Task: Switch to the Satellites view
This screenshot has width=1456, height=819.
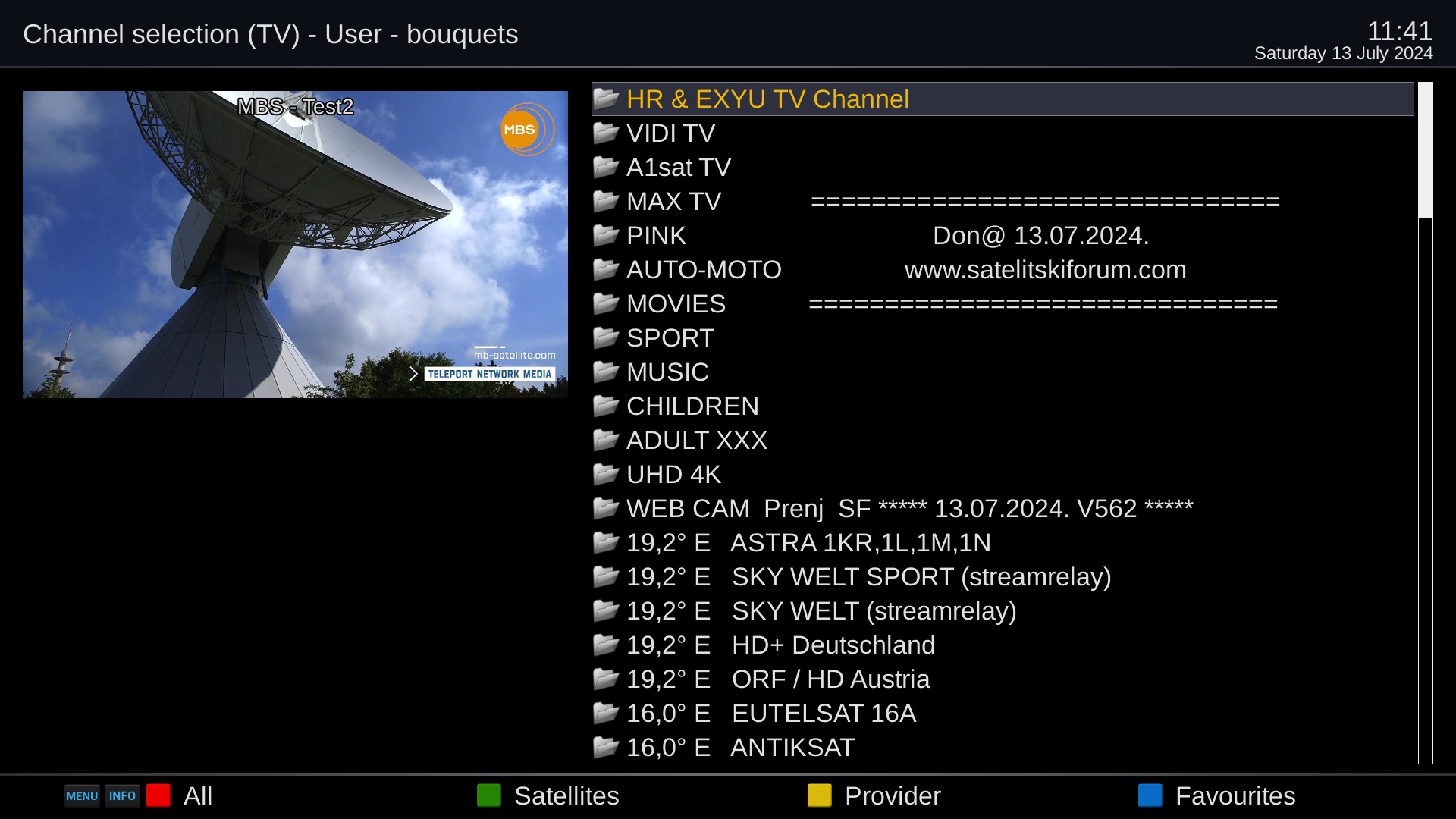Action: pos(566,795)
